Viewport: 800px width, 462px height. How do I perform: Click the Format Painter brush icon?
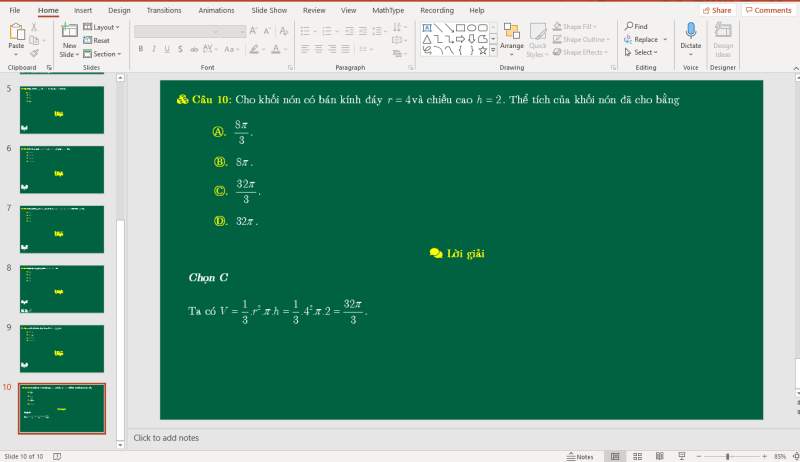pyautogui.click(x=34, y=53)
